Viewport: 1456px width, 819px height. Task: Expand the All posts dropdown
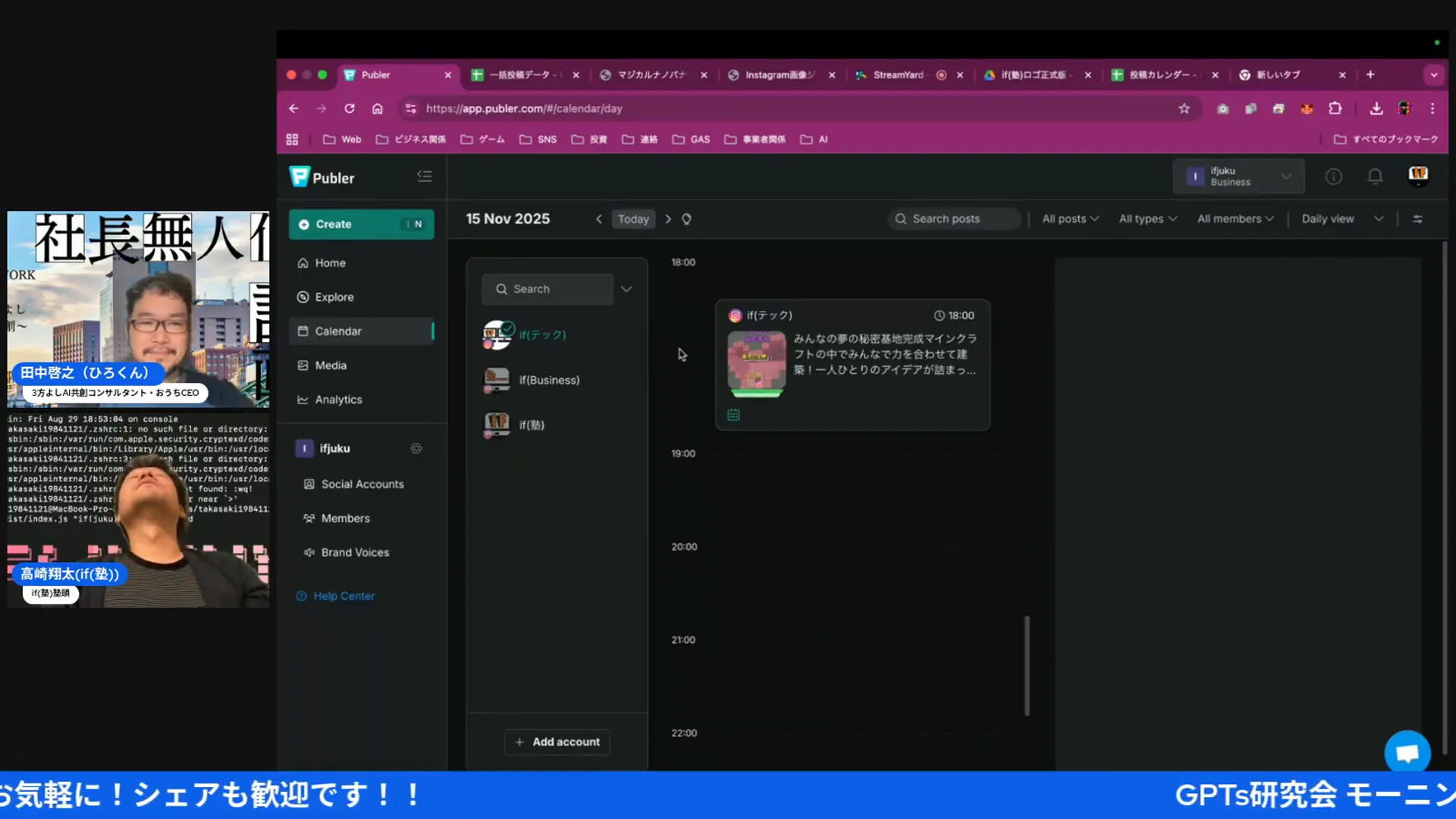coord(1069,219)
